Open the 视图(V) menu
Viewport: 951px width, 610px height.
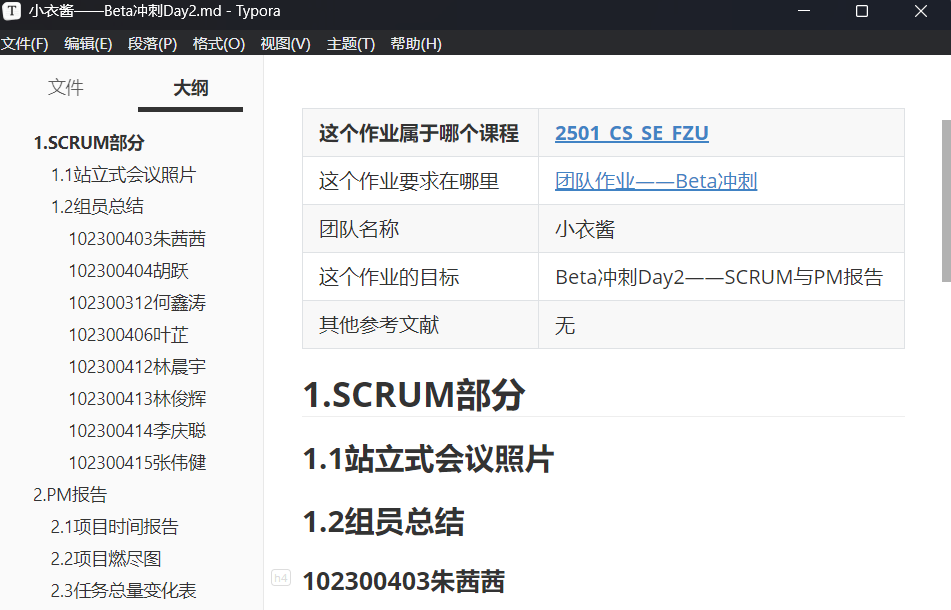pos(285,44)
